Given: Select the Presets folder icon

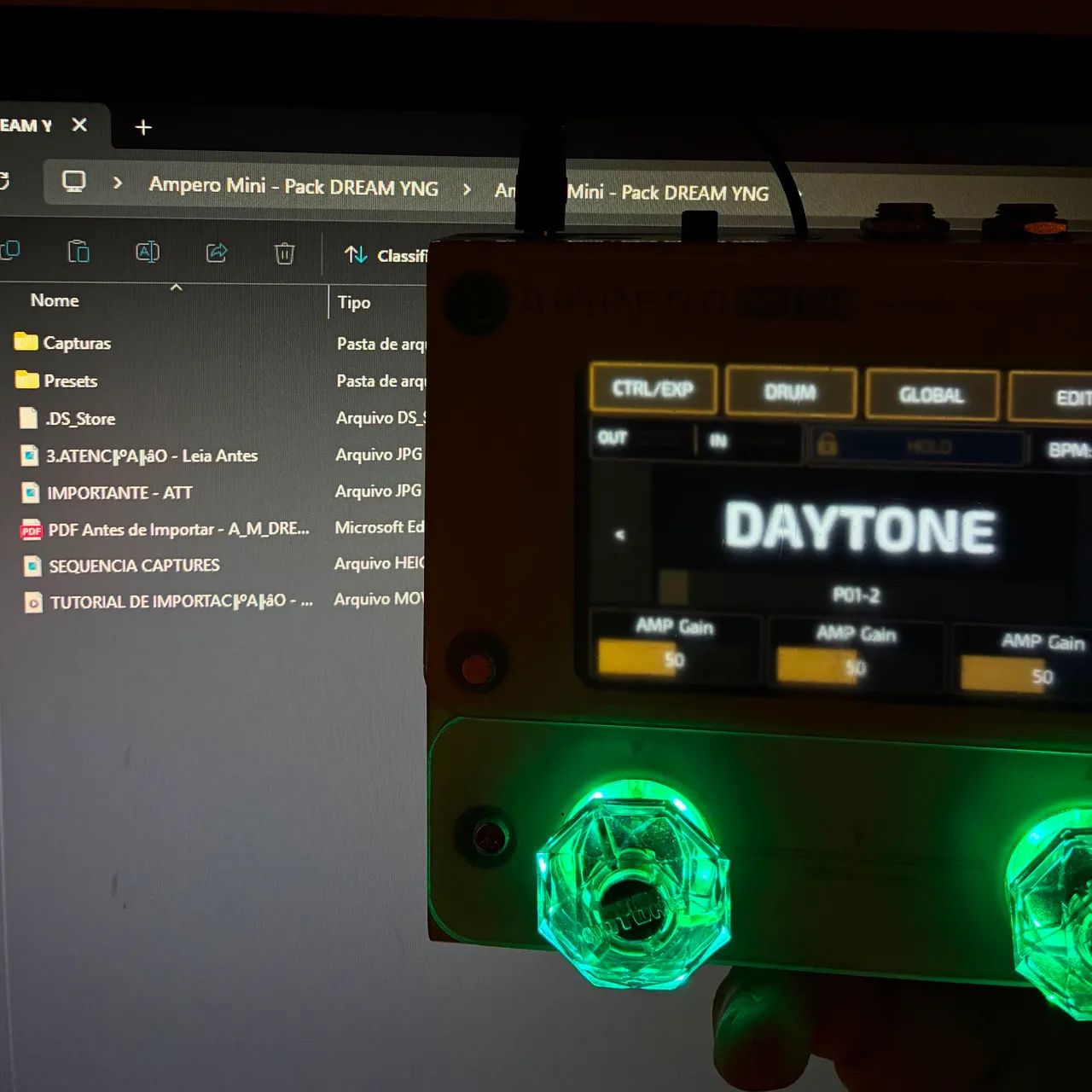Looking at the screenshot, I should click(27, 380).
